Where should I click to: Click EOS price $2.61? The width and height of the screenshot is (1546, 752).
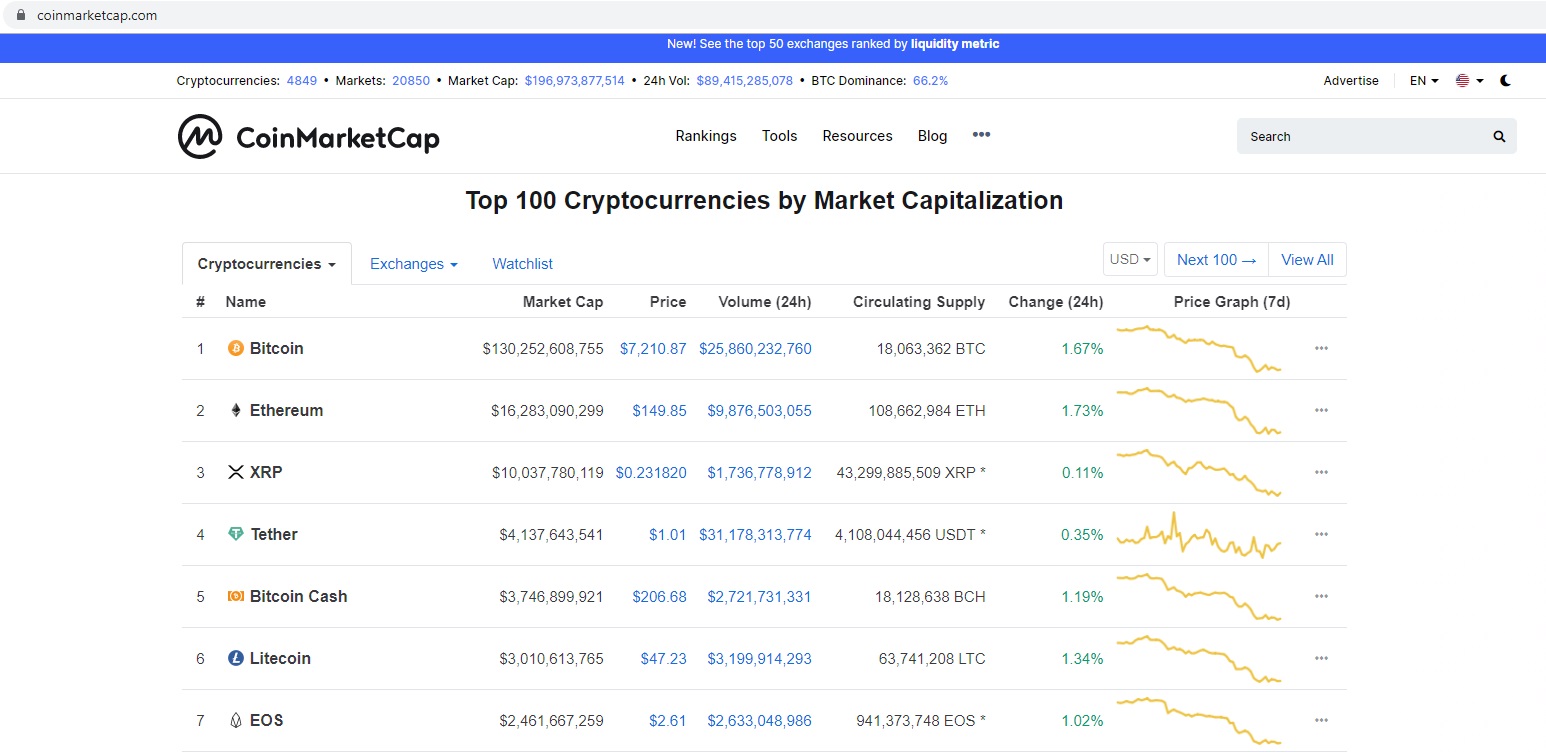pyautogui.click(x=667, y=721)
